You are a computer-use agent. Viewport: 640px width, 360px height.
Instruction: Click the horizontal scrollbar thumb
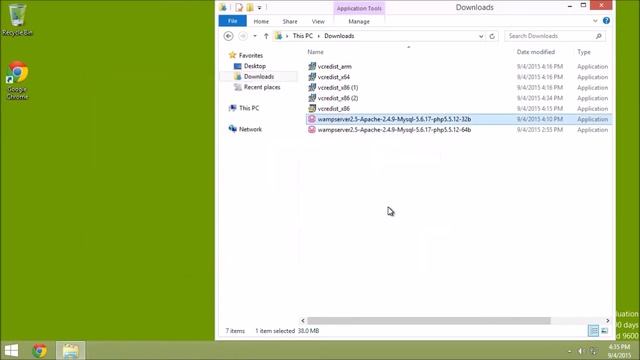(429, 321)
